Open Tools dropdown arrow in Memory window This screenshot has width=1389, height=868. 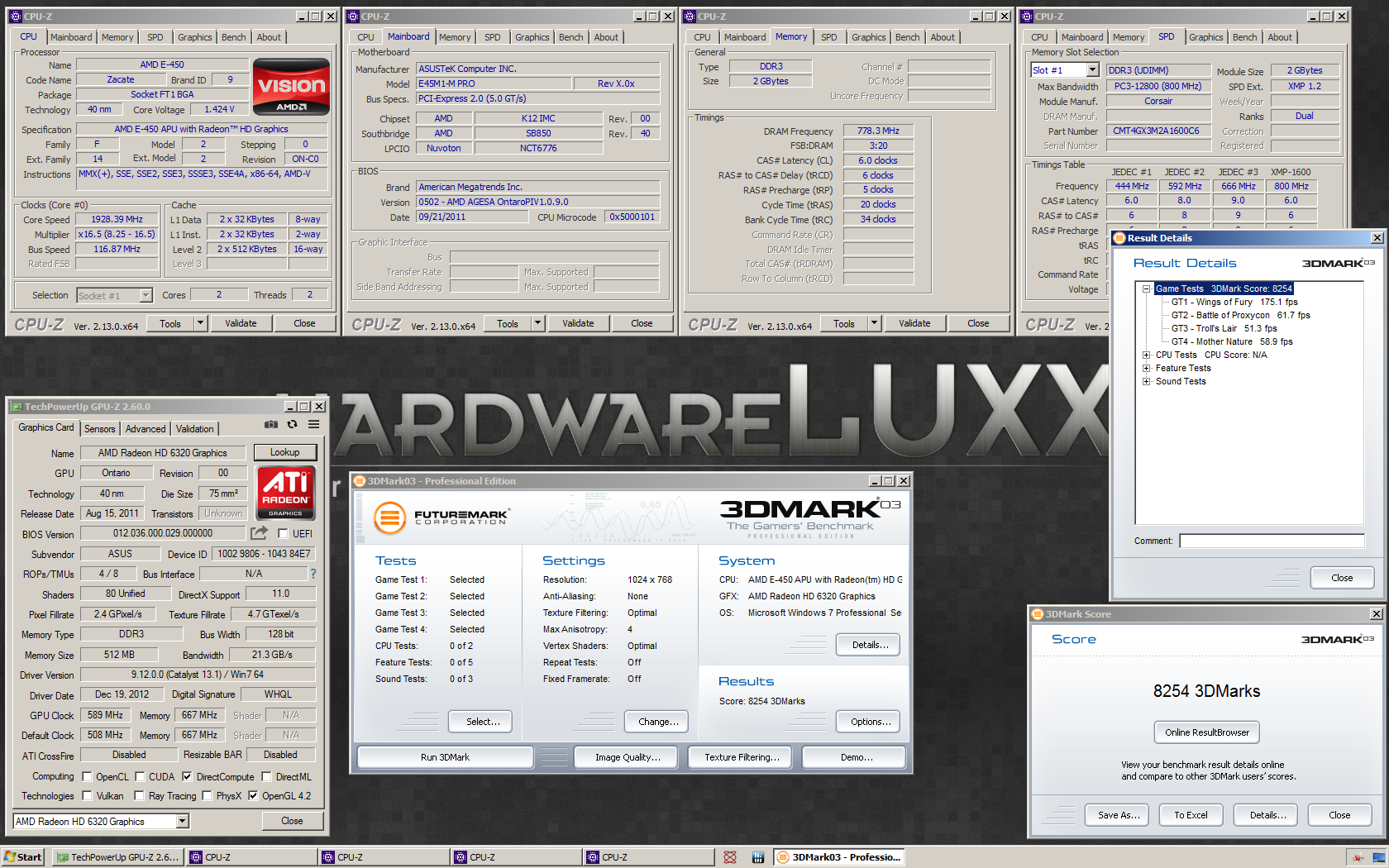pos(874,323)
